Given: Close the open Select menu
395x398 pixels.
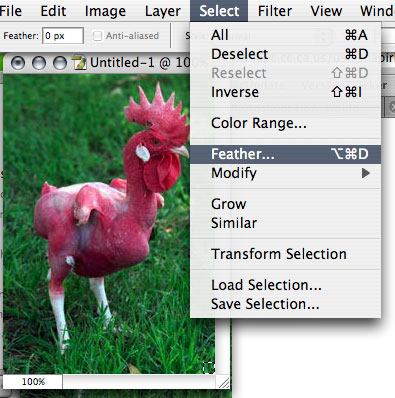Looking at the screenshot, I should pyautogui.click(x=219, y=11).
